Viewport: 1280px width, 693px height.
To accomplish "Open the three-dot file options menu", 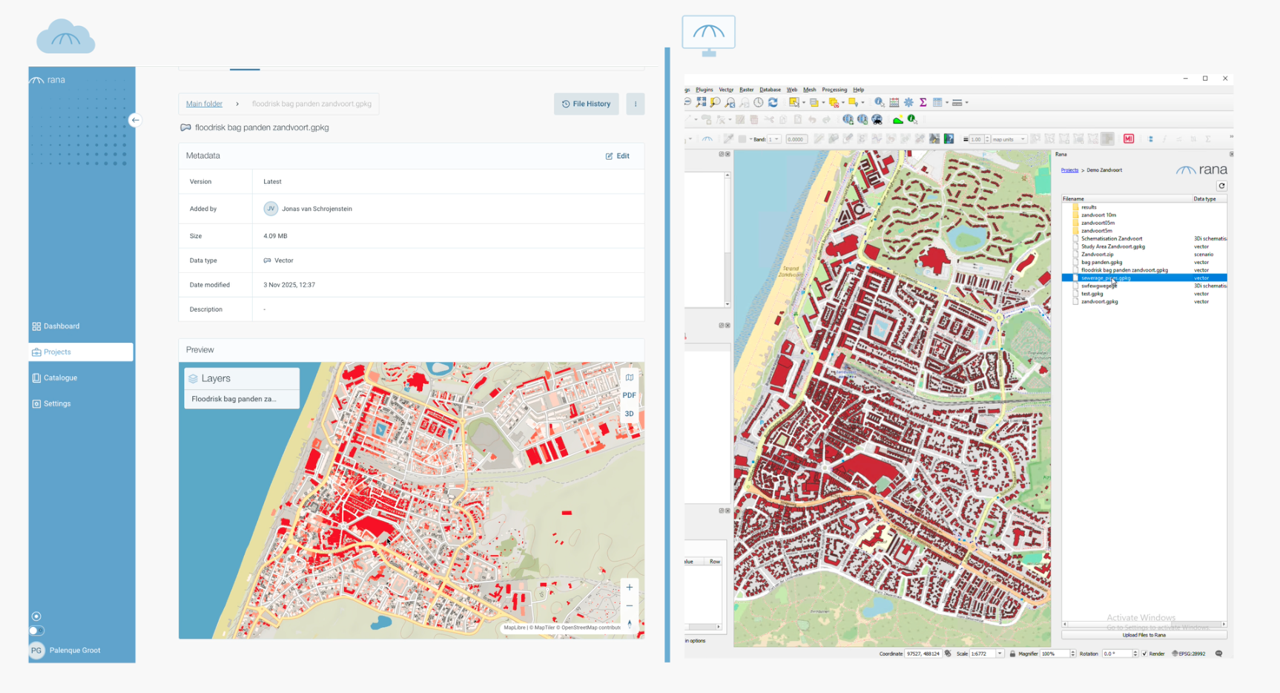I will click(635, 104).
